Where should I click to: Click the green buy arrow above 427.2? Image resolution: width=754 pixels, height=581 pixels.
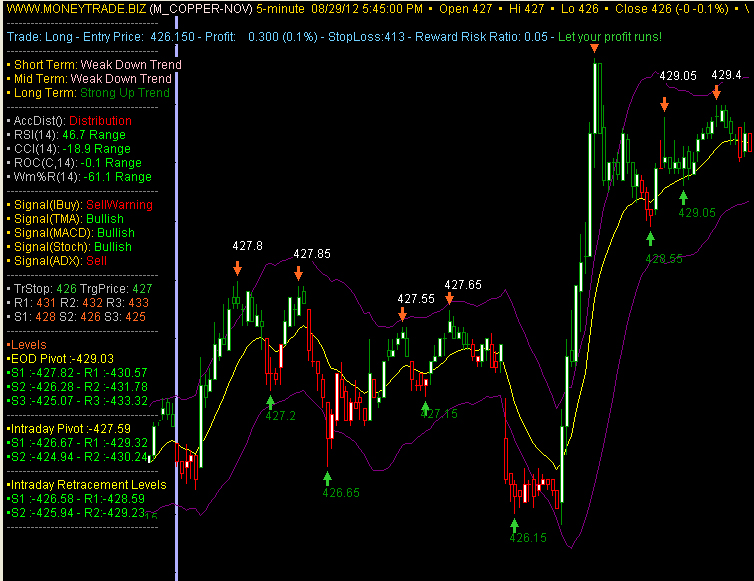270,402
